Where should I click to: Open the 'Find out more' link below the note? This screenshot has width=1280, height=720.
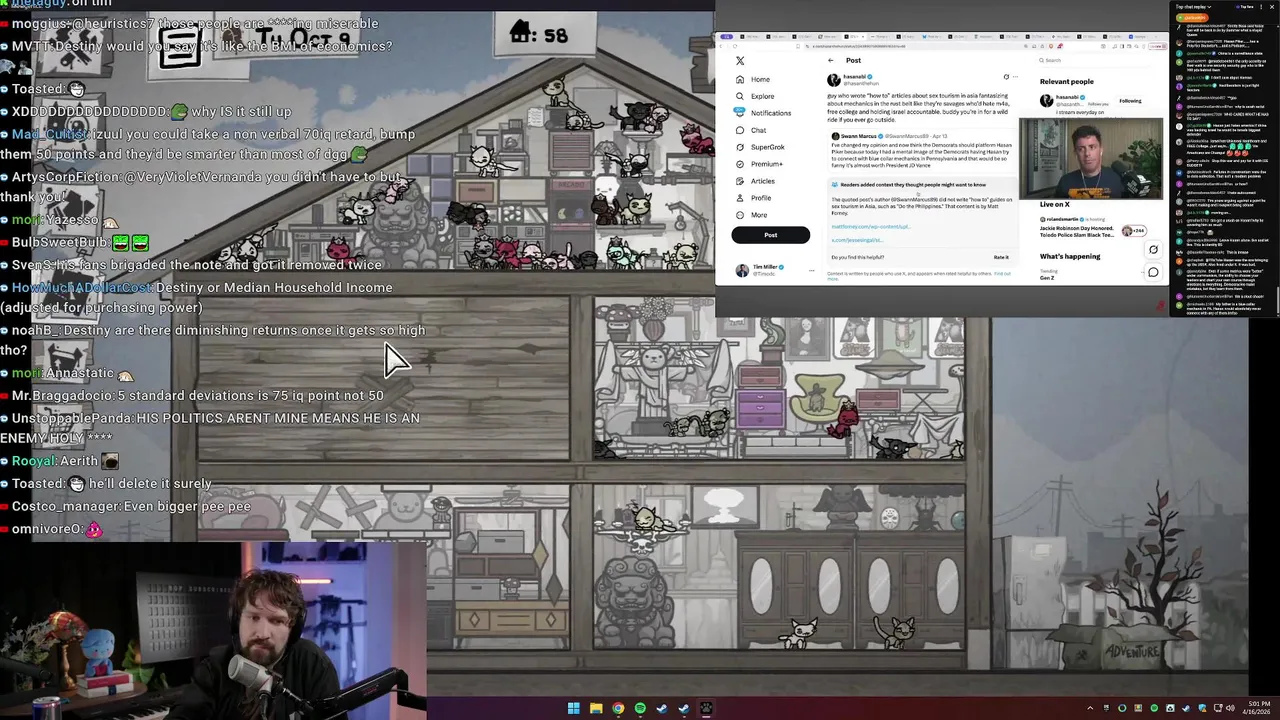tap(1001, 273)
